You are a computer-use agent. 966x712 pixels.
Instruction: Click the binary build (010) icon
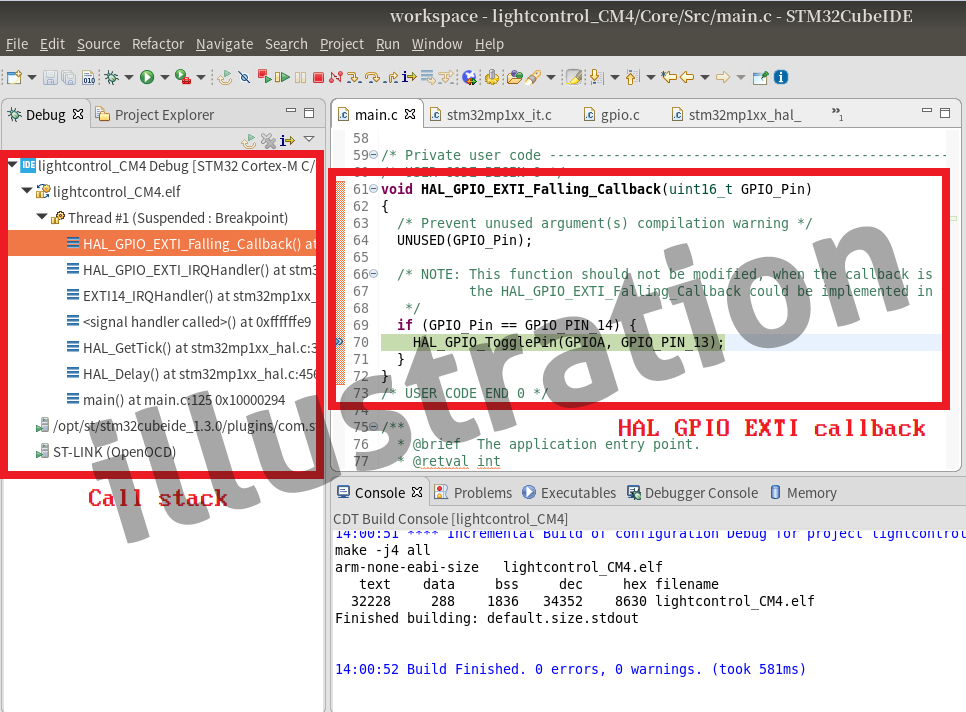(89, 77)
